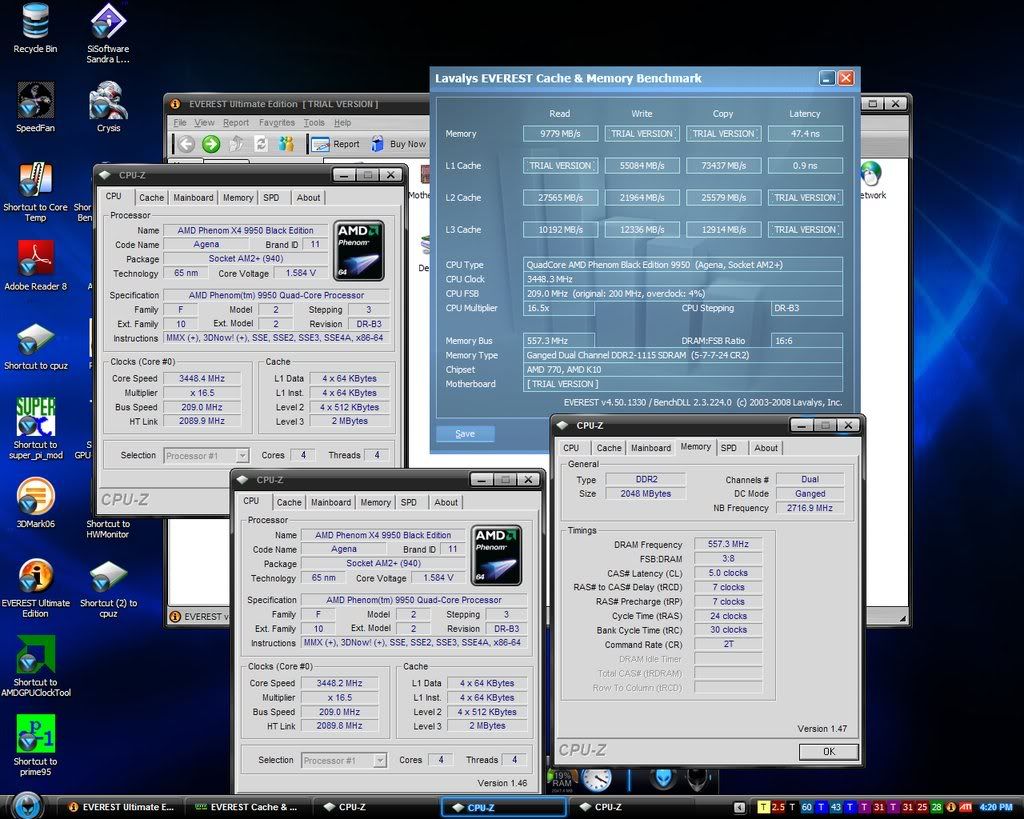The width and height of the screenshot is (1024, 819).
Task: Open the Shortcut to Core Temp icon
Action: point(35,192)
